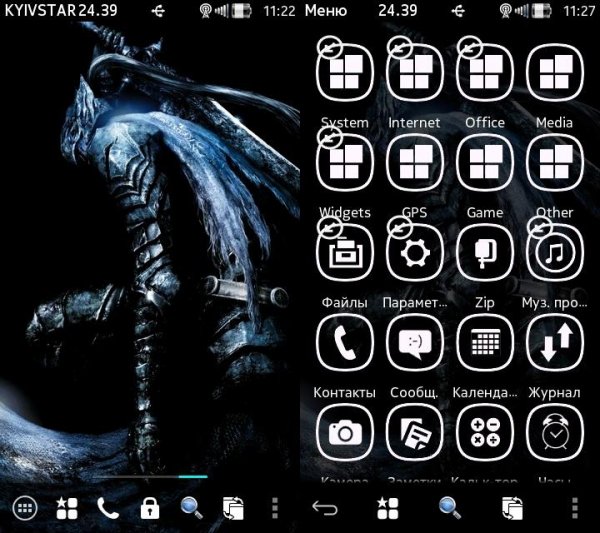Tap the System label text
The image size is (600, 533).
(345, 122)
